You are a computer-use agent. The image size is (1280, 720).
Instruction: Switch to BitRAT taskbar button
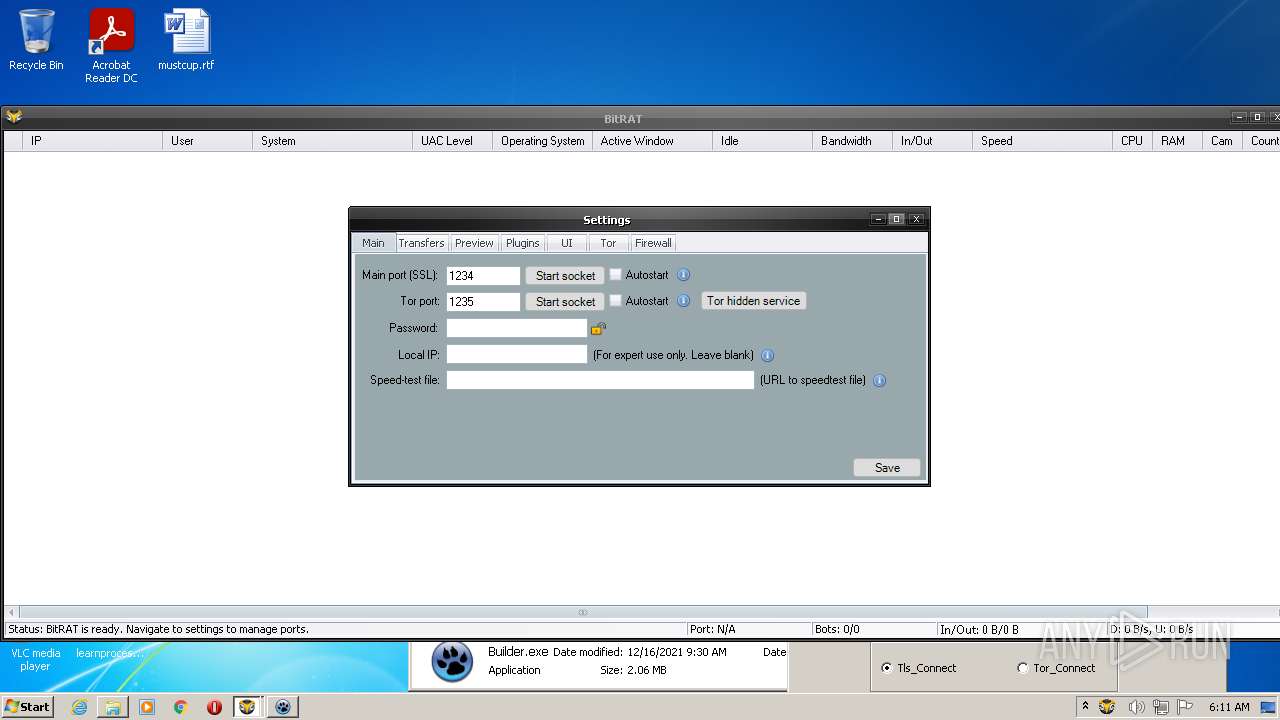coord(247,707)
